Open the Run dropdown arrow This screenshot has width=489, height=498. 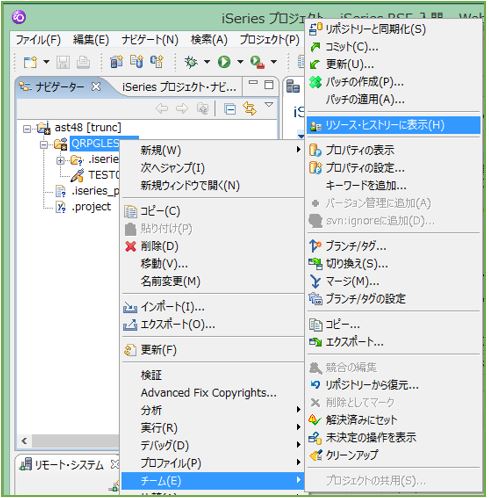pyautogui.click(x=240, y=62)
